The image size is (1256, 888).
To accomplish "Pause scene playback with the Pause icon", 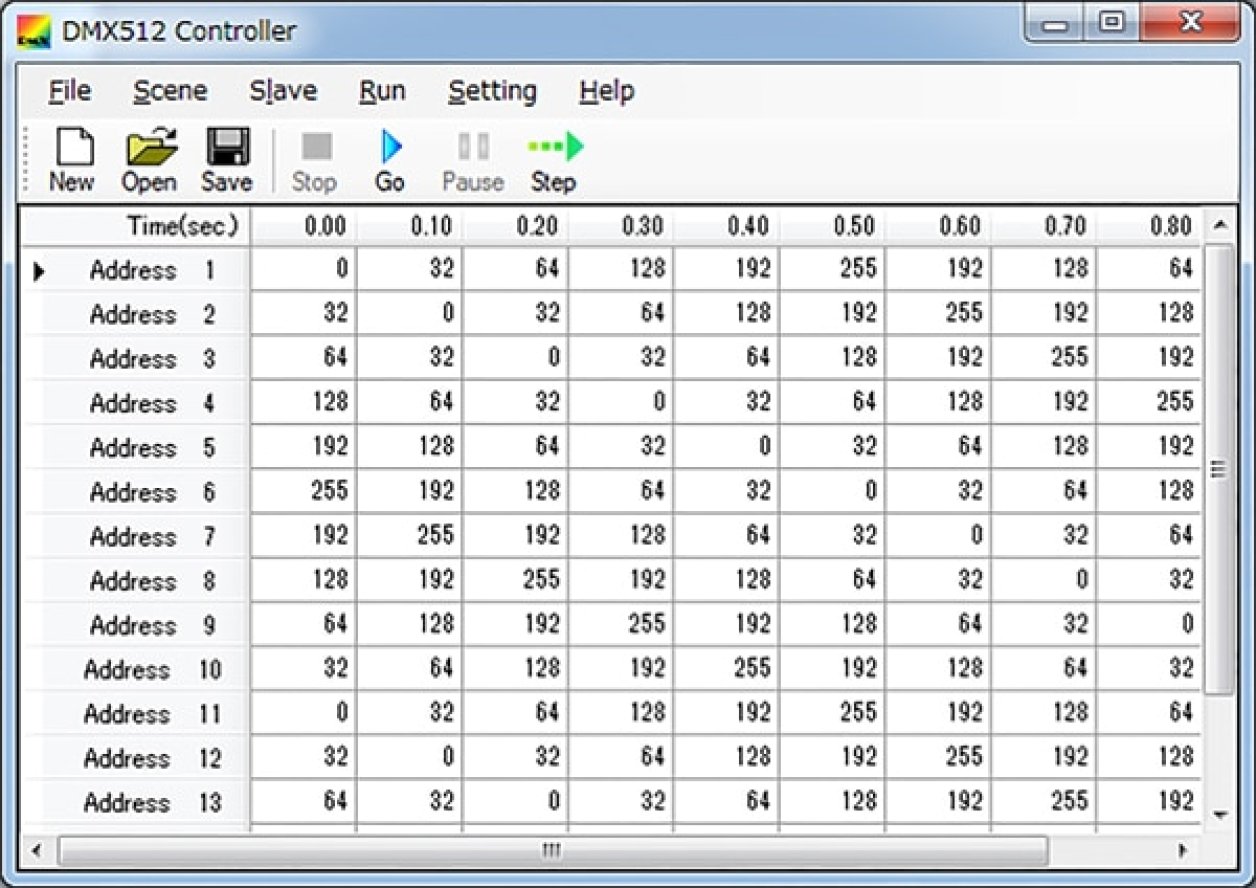I will [471, 158].
